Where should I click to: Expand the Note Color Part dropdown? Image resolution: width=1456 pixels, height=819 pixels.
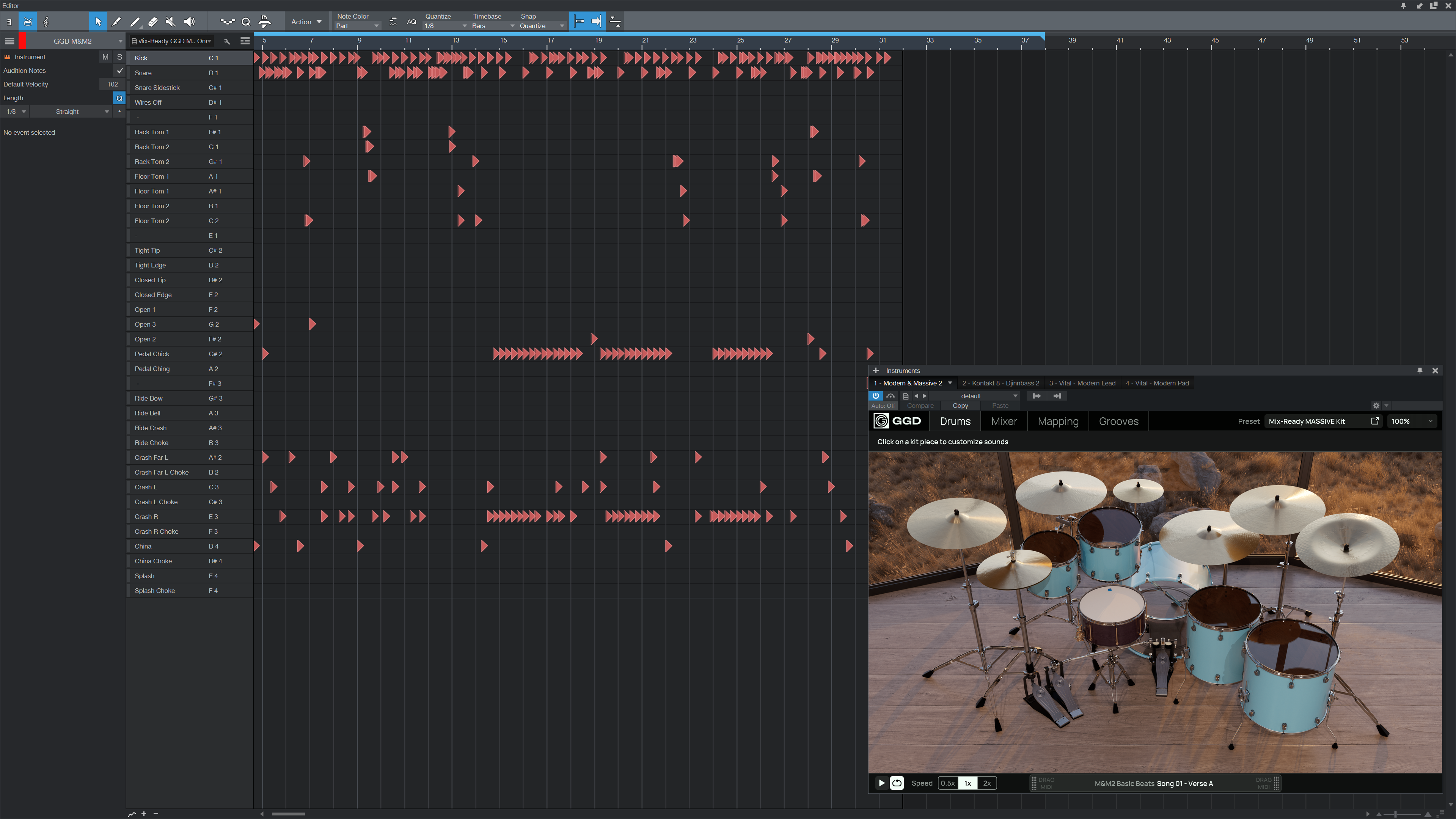[x=357, y=26]
